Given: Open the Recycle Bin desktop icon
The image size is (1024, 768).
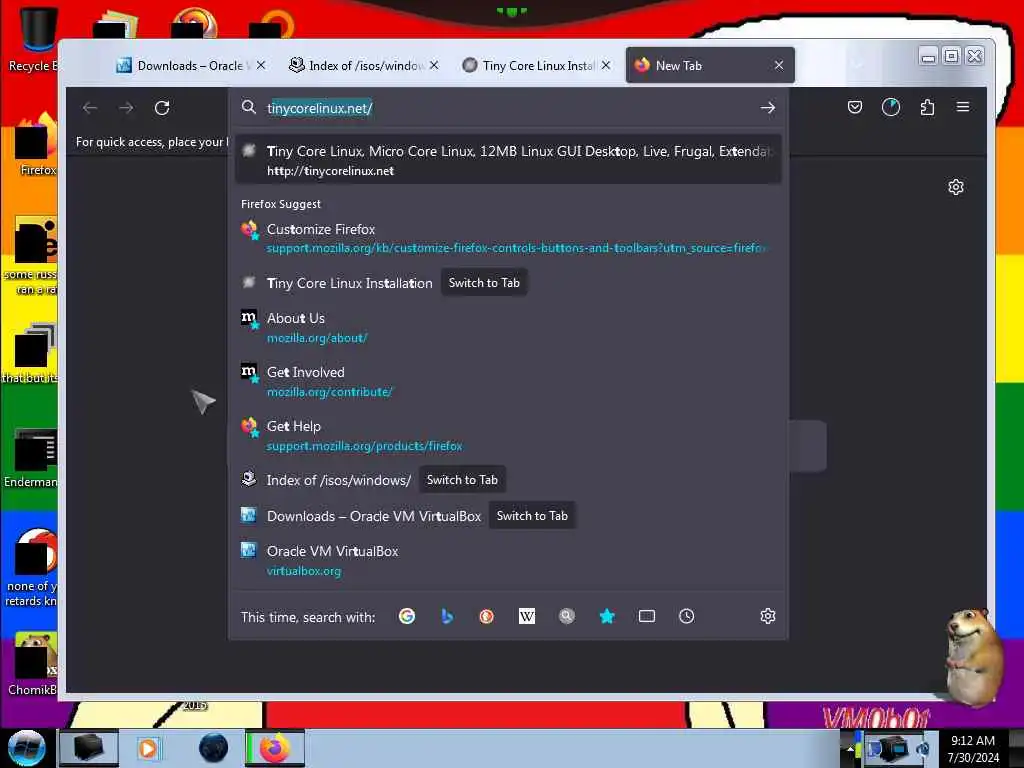Looking at the screenshot, I should (x=36, y=38).
